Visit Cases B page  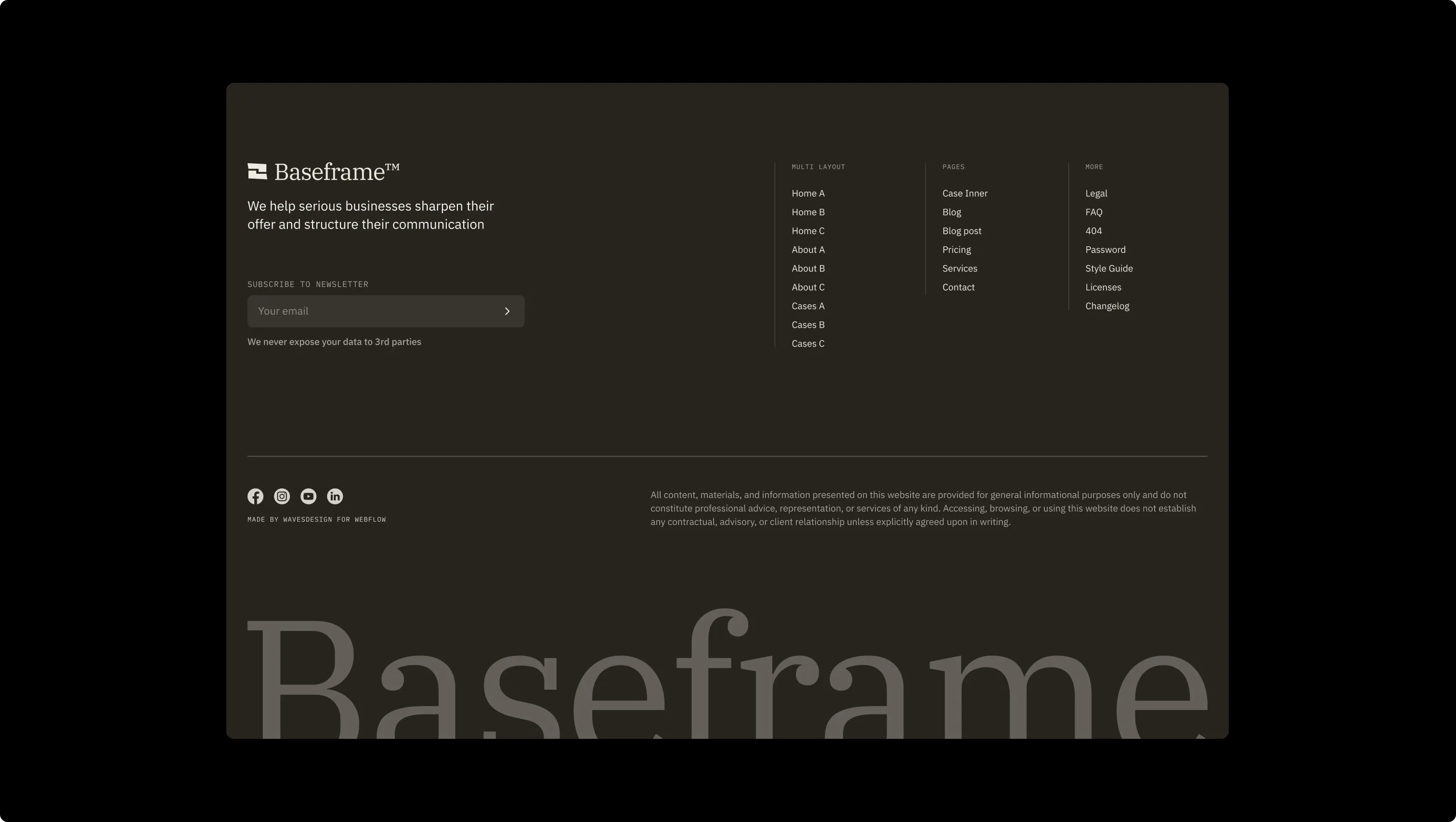[808, 325]
